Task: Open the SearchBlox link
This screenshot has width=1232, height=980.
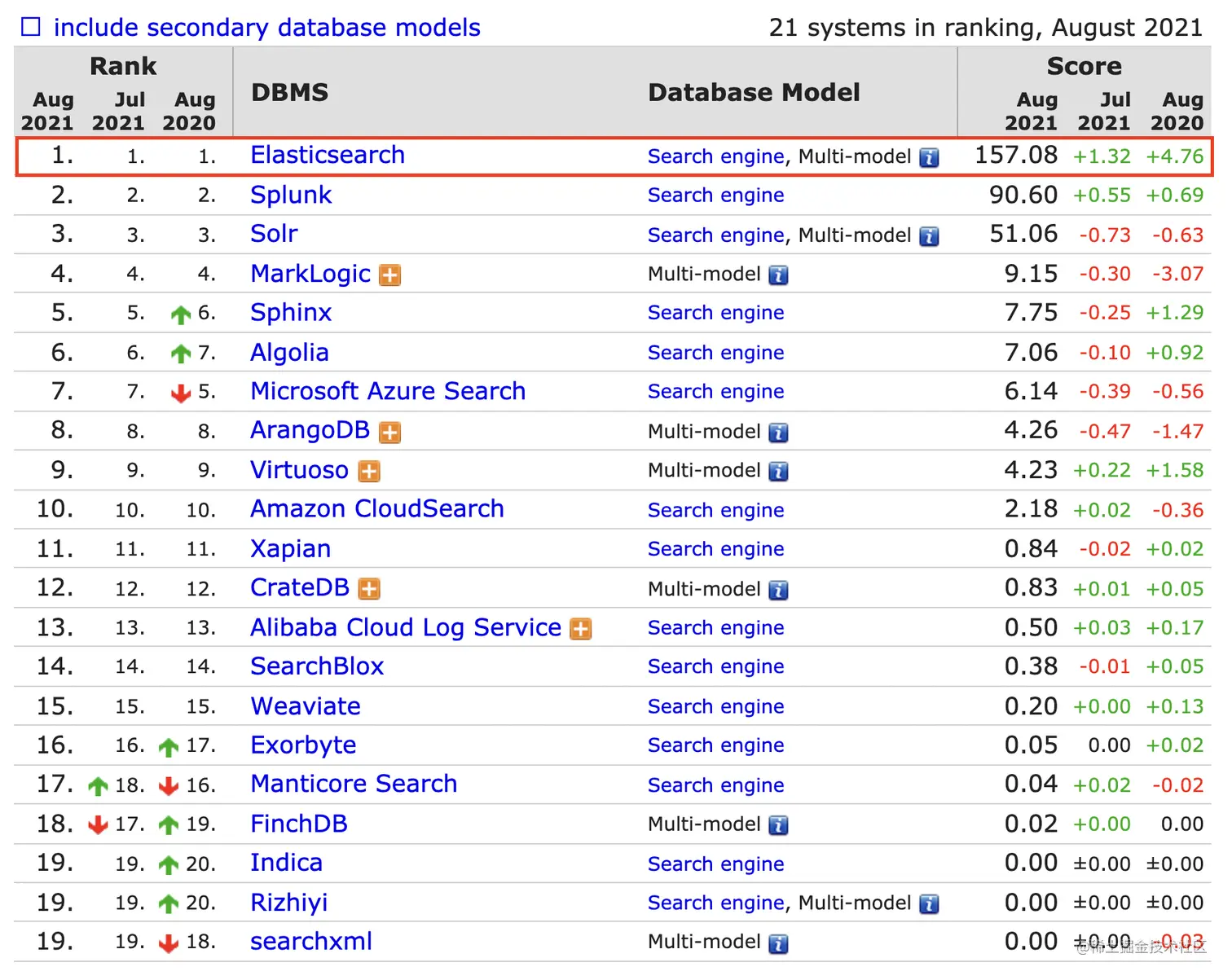Action: [x=317, y=666]
